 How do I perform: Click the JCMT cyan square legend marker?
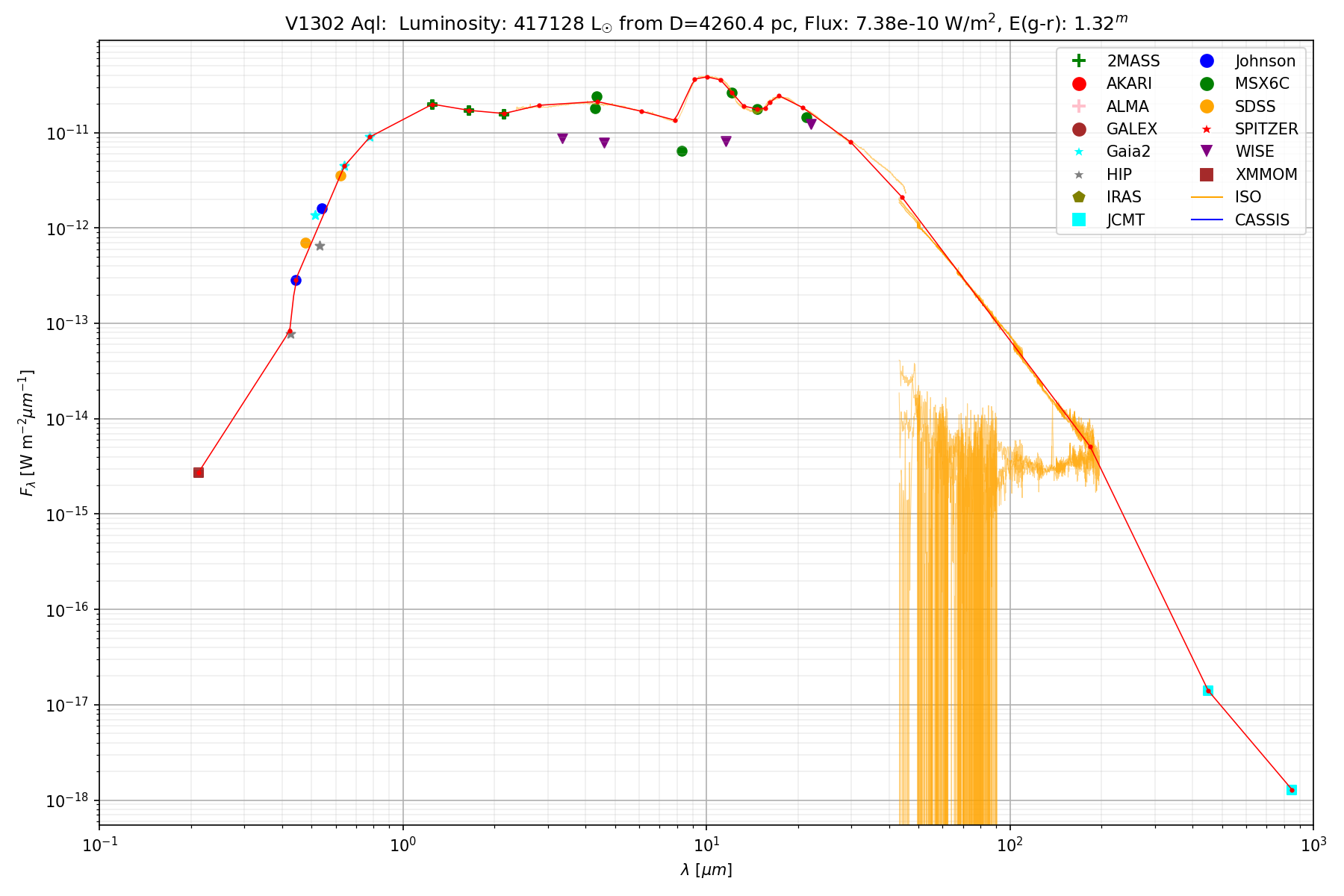pos(1078,220)
